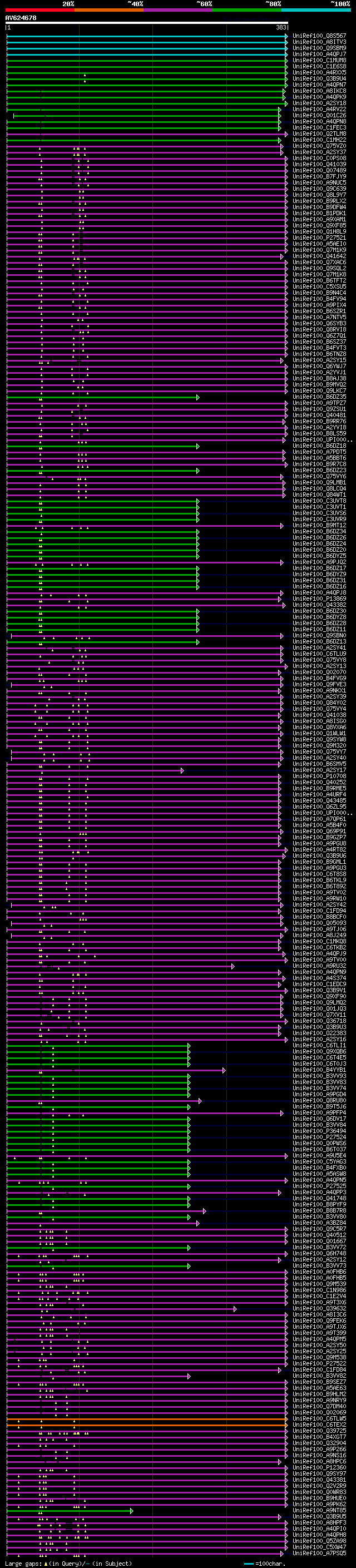Click the purple alignment bar for UniRef100_A2SY17
Viewport: 356px width, 1568px height.
click(x=95, y=770)
